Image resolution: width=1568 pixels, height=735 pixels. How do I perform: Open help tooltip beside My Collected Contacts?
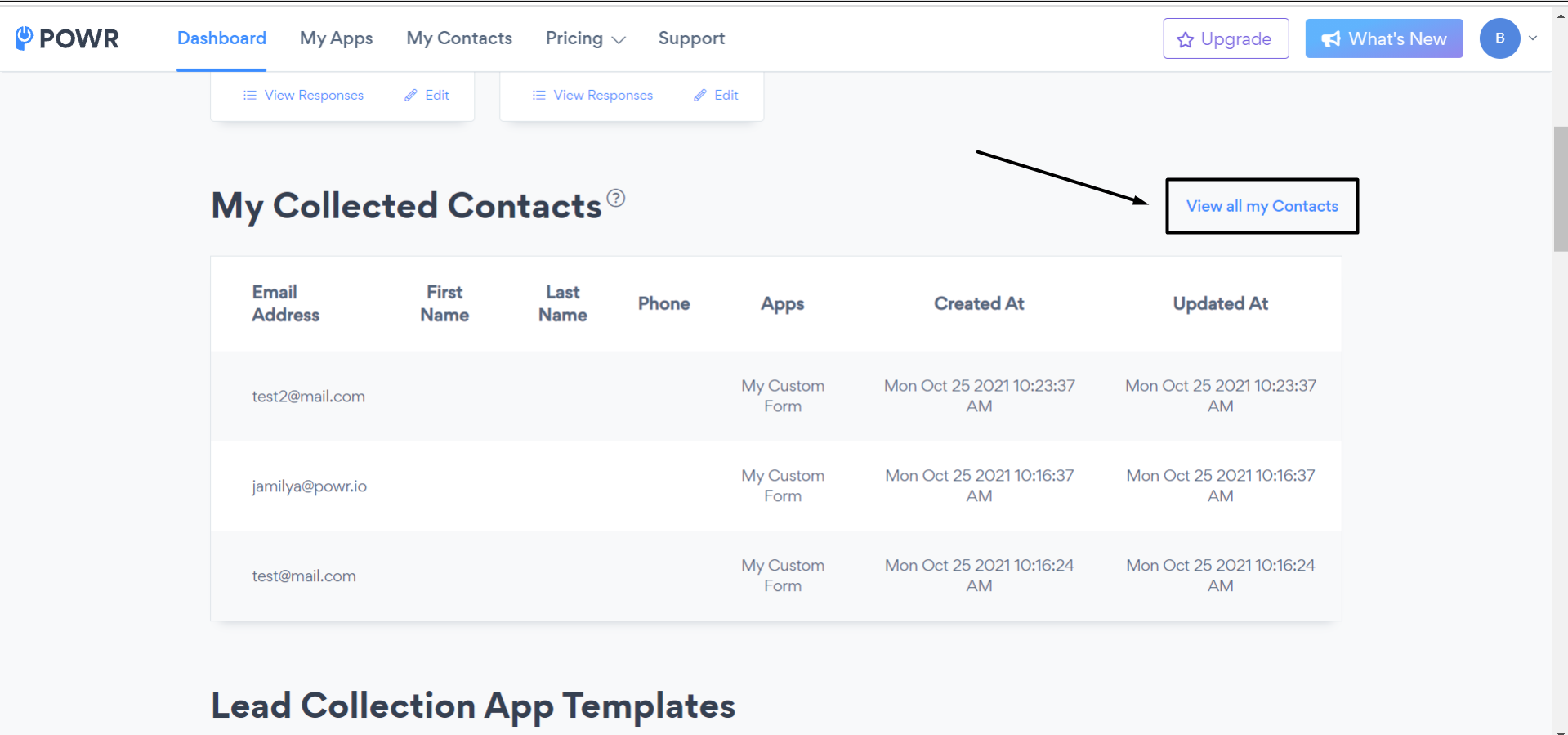pos(616,198)
